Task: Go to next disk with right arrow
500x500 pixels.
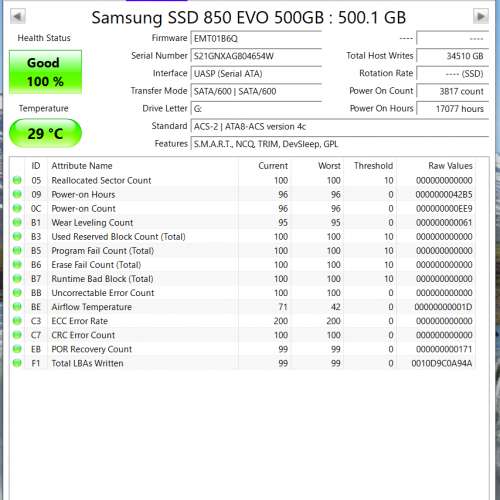Action: coord(481,16)
